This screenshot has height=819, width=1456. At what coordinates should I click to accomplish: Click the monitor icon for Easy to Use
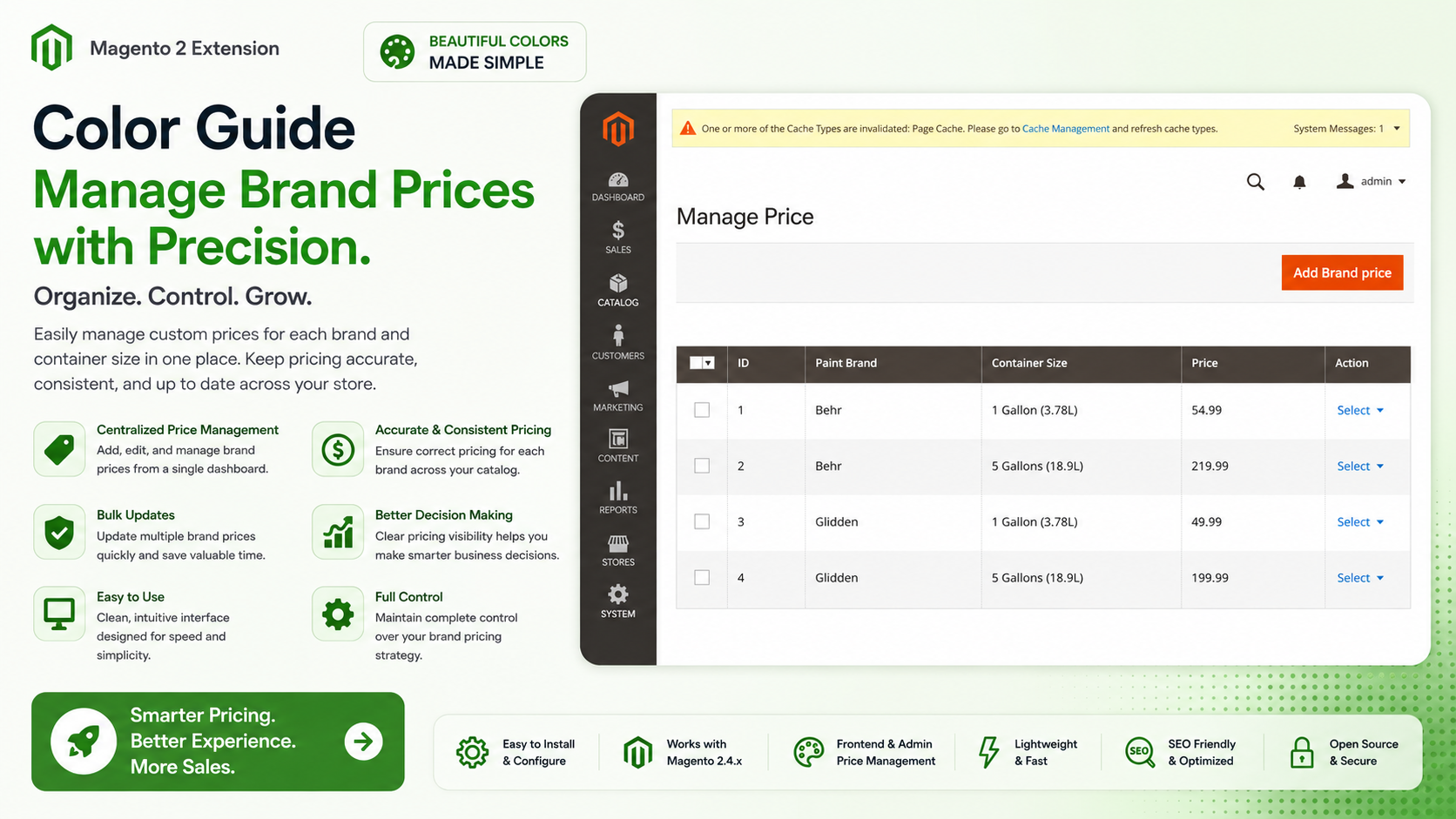[59, 614]
